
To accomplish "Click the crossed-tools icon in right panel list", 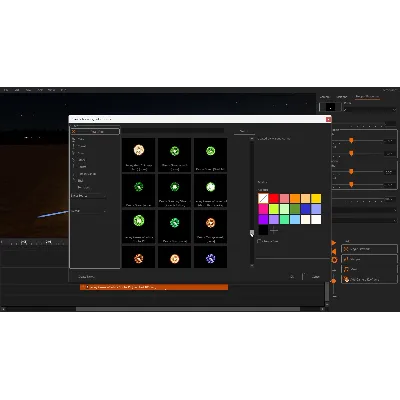I will (346, 249).
